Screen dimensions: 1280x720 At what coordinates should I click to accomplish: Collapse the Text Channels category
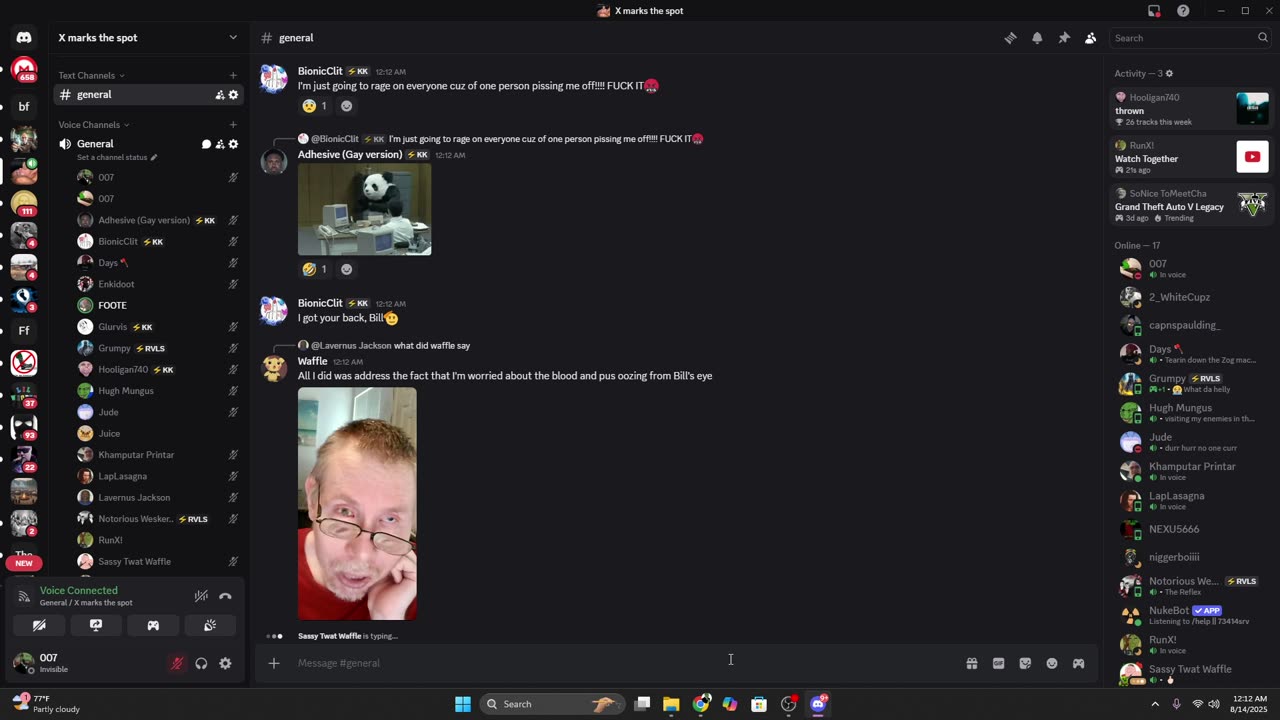[x=91, y=75]
